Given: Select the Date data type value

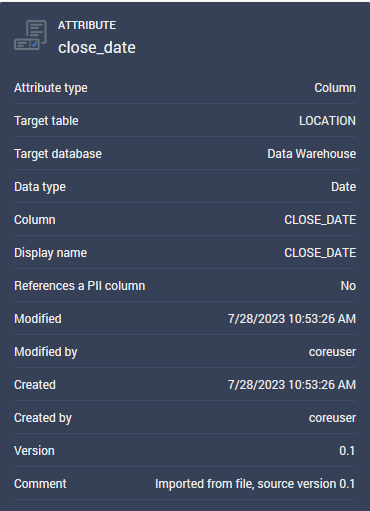Looking at the screenshot, I should pos(343,187).
